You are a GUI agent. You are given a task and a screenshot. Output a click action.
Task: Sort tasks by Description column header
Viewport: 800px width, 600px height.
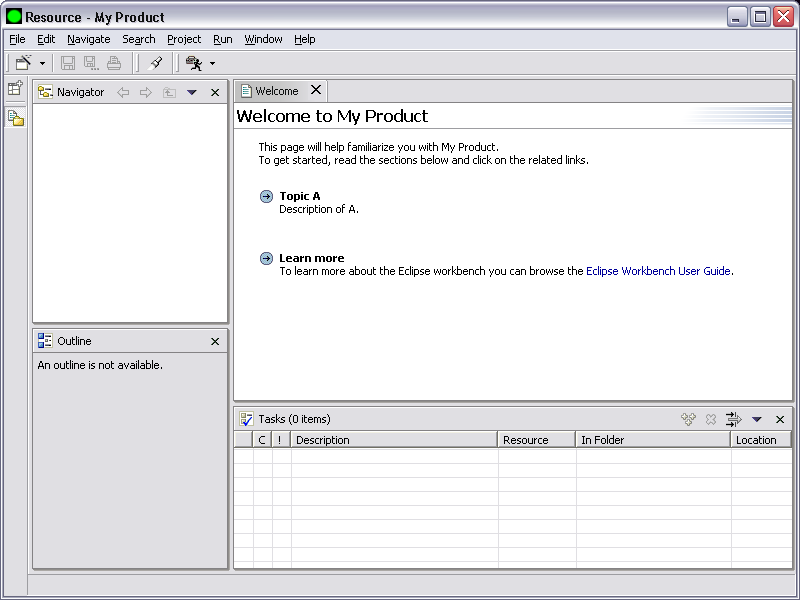point(393,440)
